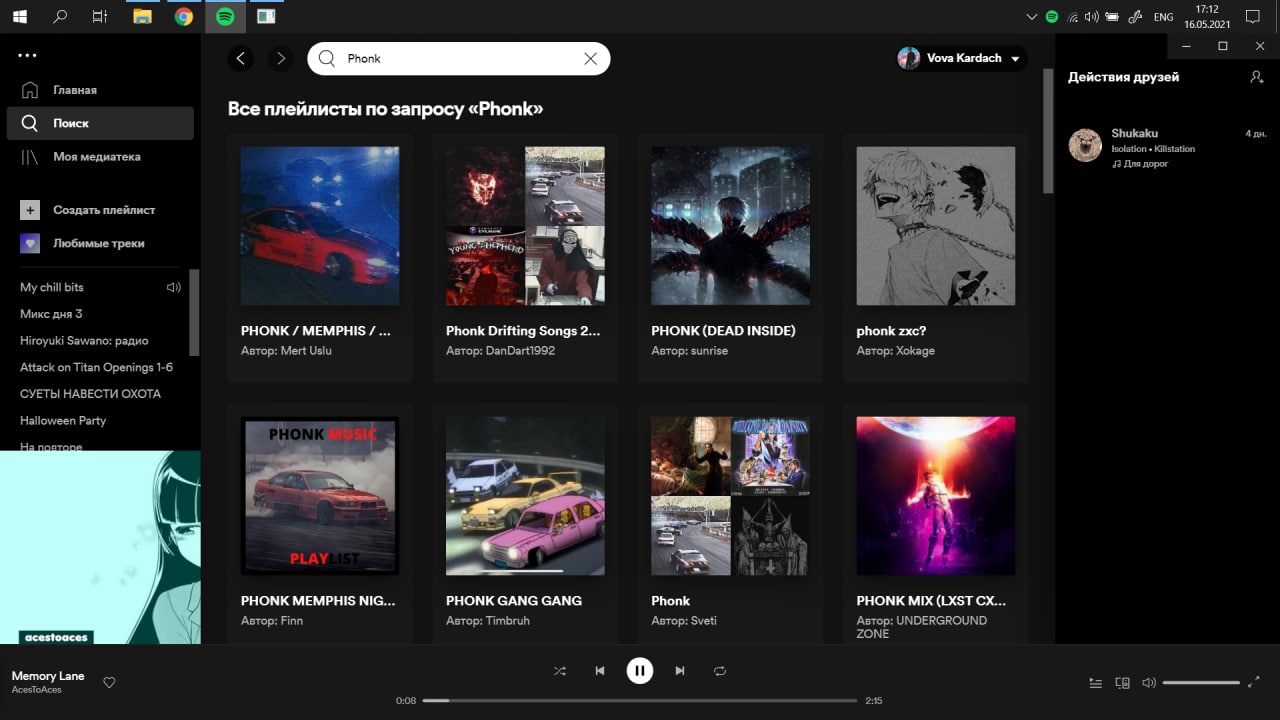
Task: Click the main content vertical scrollbar
Action: click(1048, 130)
